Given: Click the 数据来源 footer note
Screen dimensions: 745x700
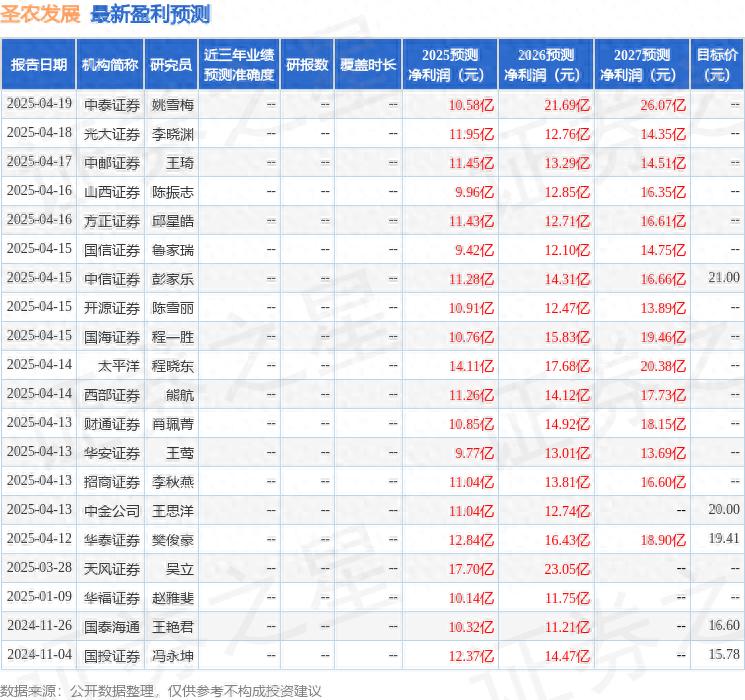Looking at the screenshot, I should (161, 690).
